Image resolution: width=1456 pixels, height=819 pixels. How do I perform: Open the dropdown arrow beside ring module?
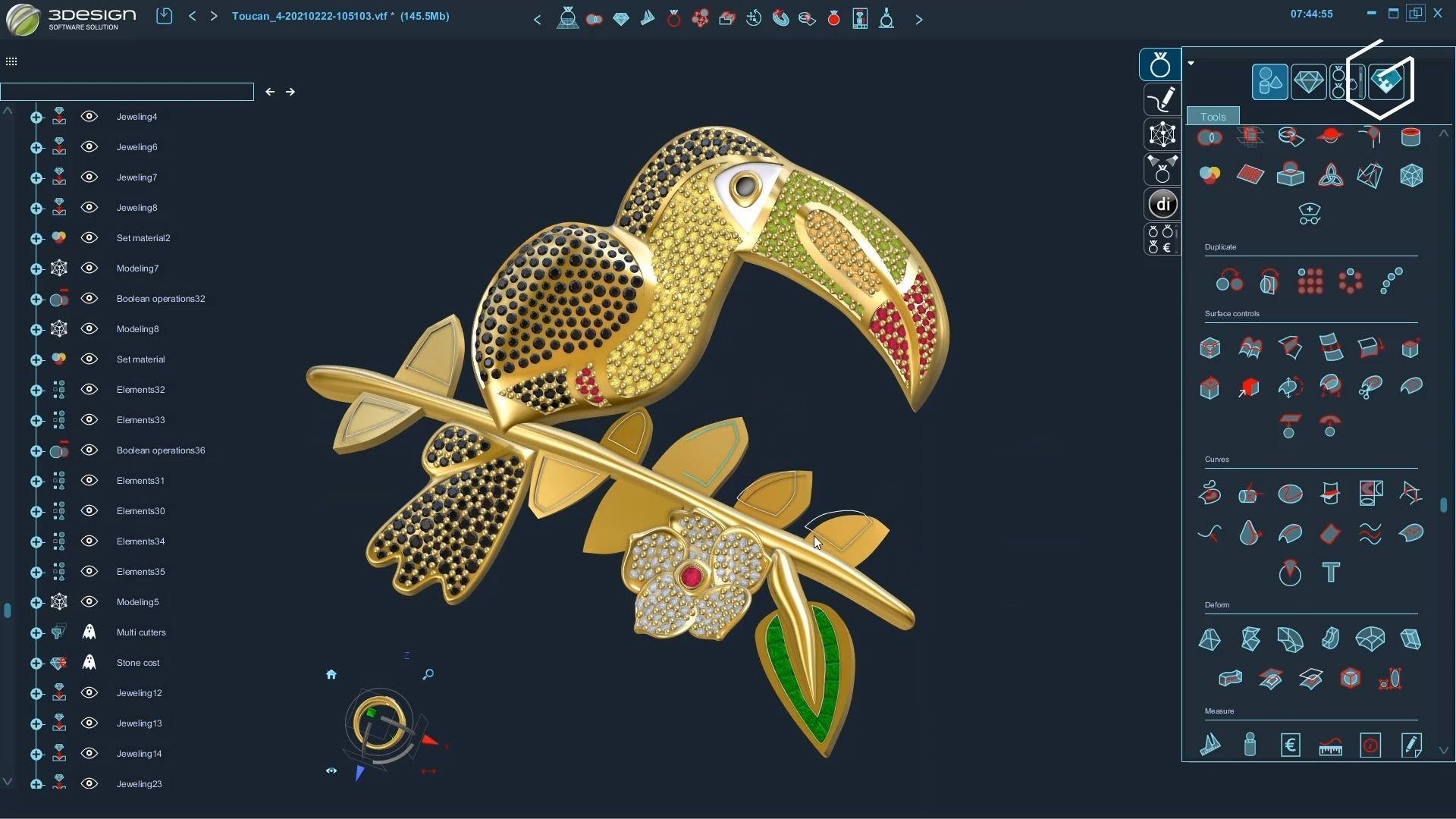[1191, 63]
